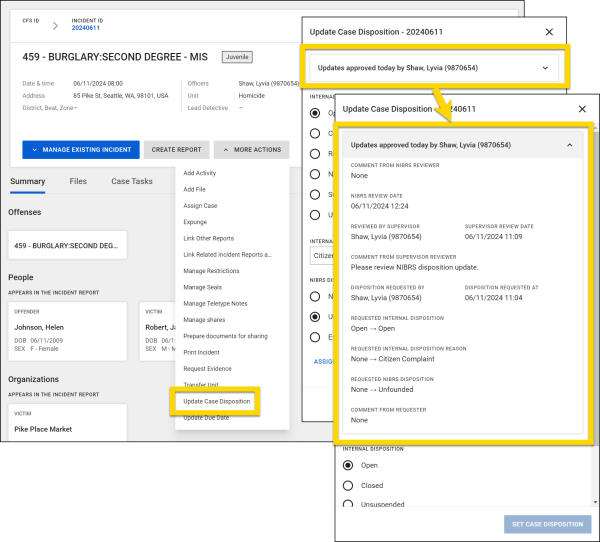The width and height of the screenshot is (600, 542).
Task: Collapse the More Actions menu
Action: point(251,150)
